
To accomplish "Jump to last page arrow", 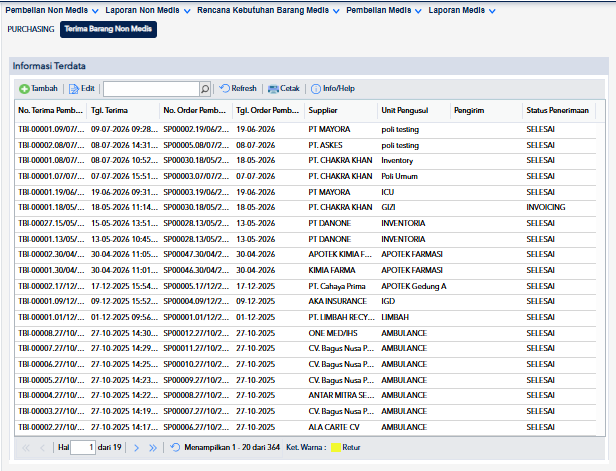I will tap(152, 448).
